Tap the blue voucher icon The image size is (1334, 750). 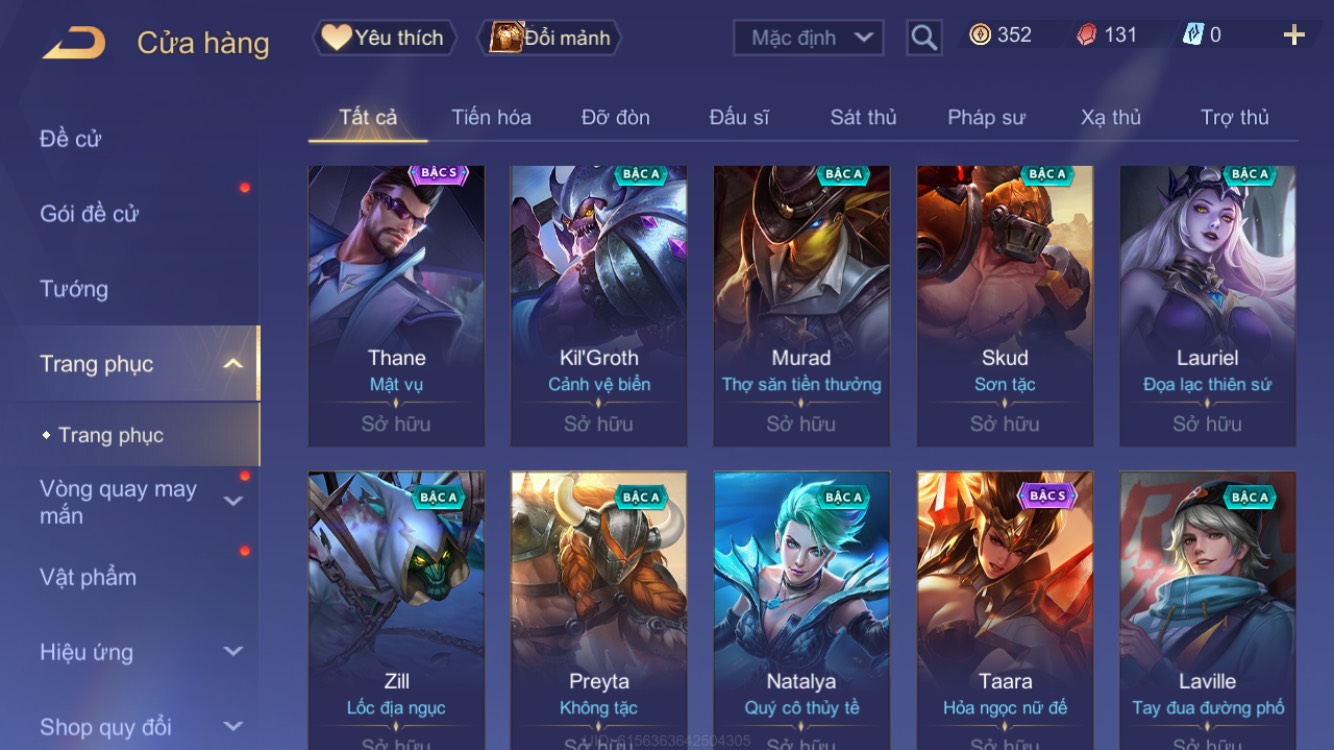point(1193,35)
